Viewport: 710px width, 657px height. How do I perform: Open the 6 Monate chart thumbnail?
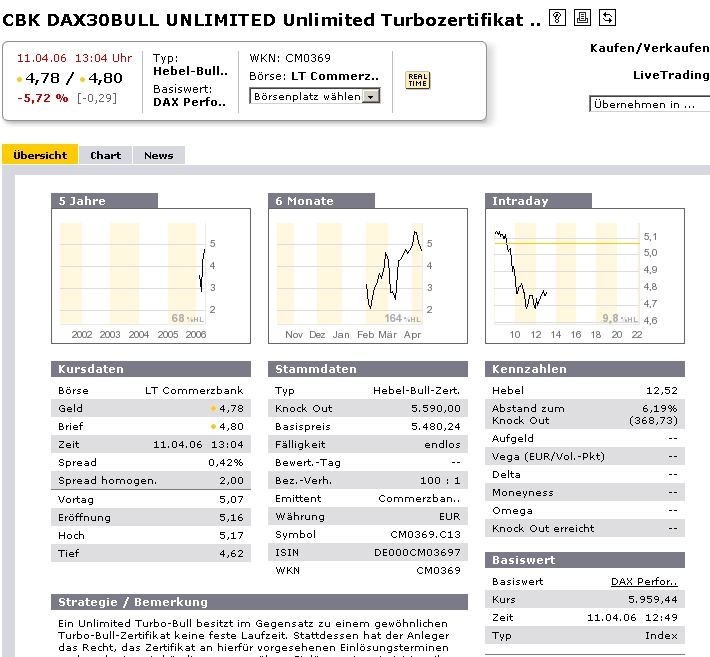pos(368,276)
